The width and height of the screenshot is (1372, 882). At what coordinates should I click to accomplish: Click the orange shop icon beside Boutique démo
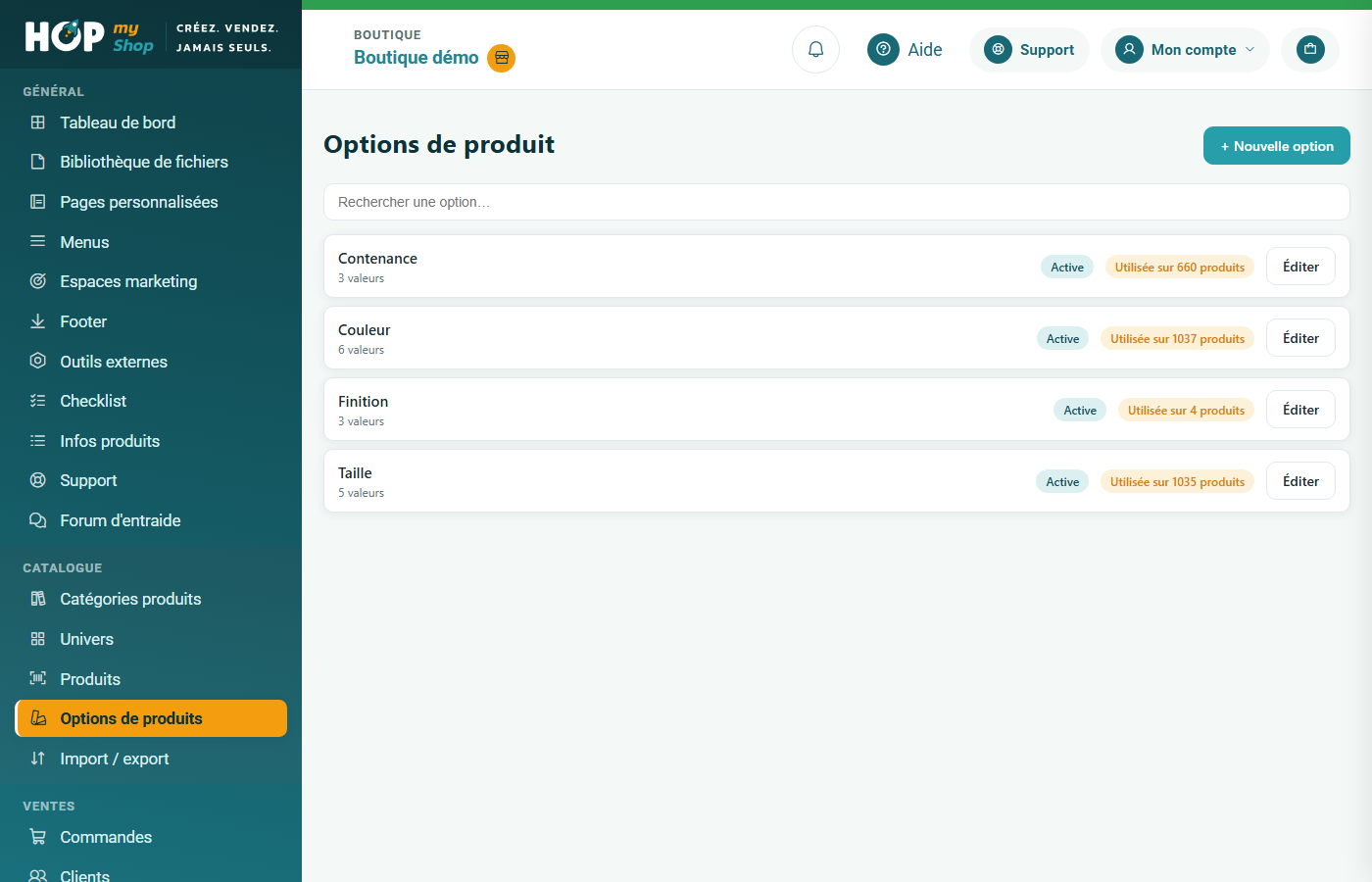(x=502, y=58)
